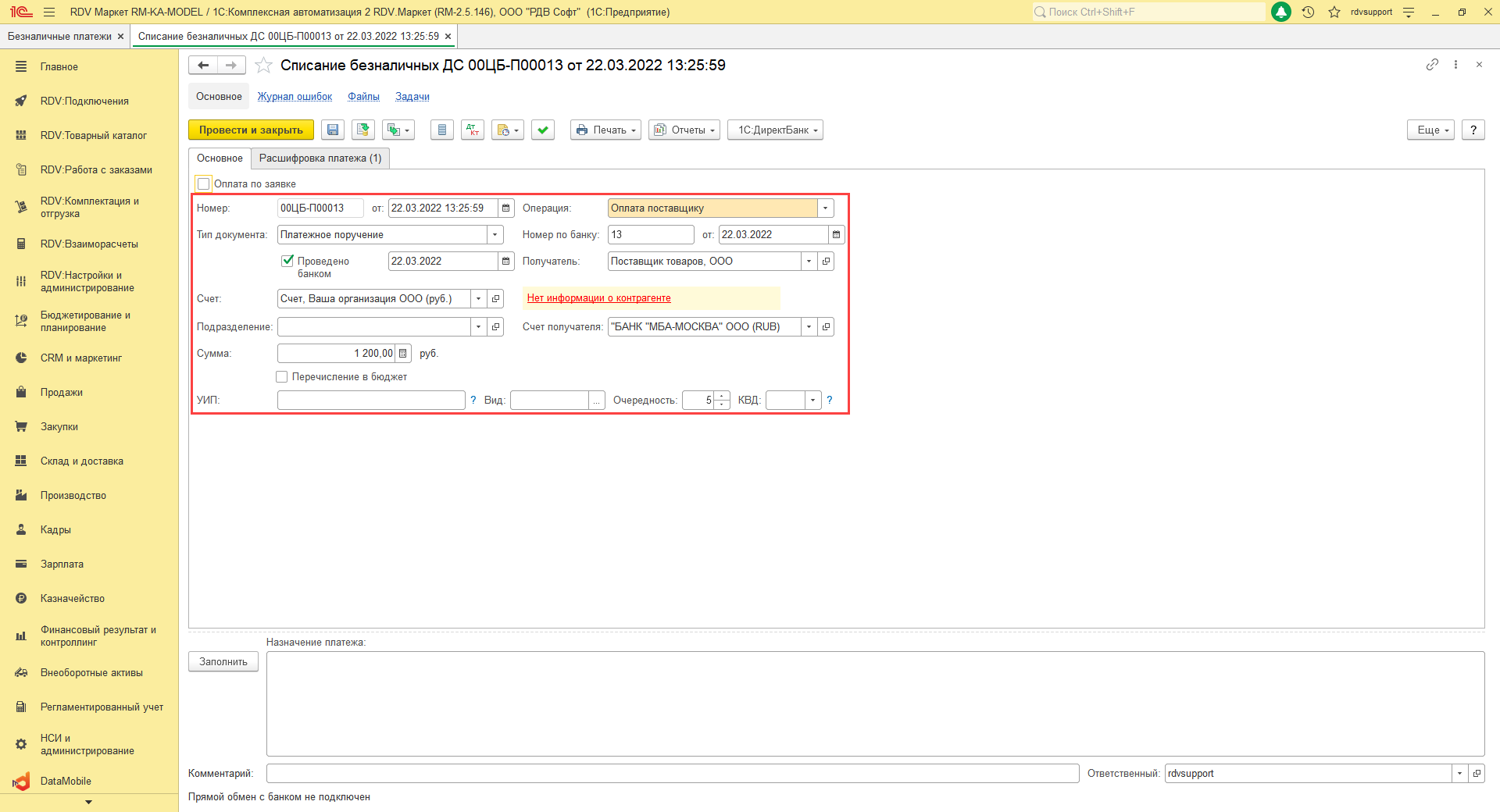This screenshot has height=812, width=1500.
Task: Expand the Операция dropdown
Action: click(x=825, y=208)
